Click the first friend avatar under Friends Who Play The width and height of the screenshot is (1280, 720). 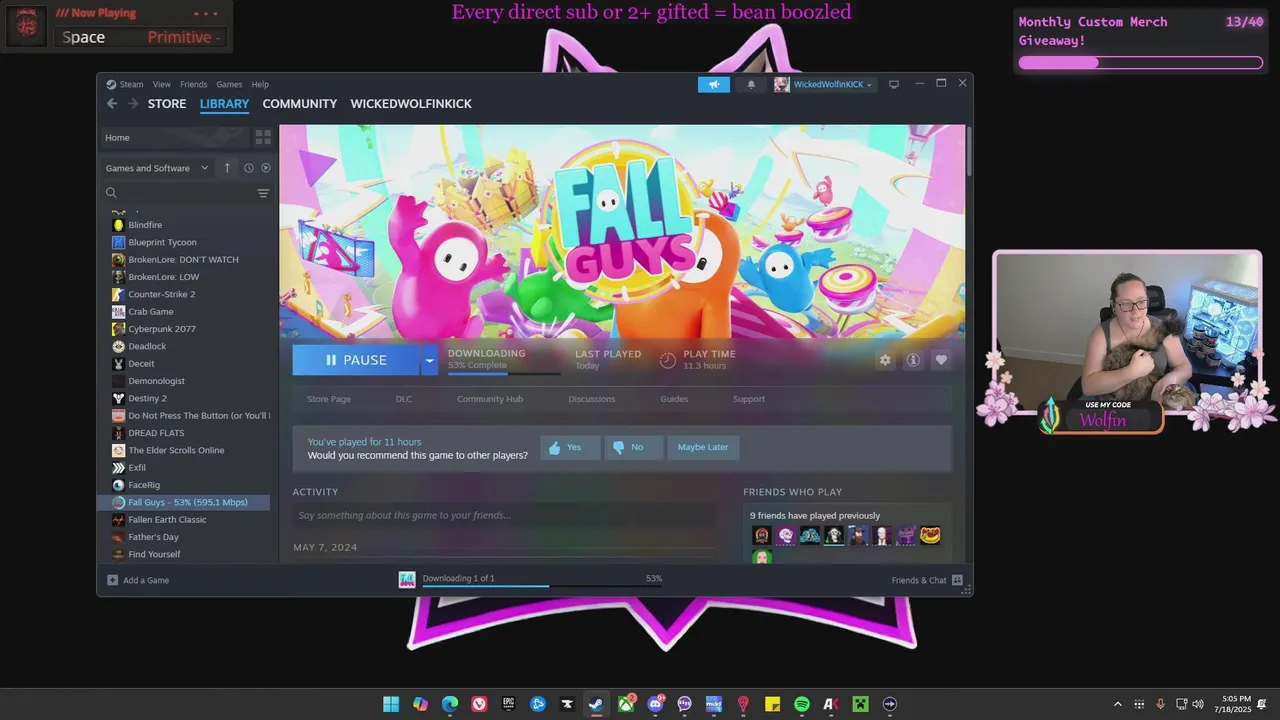click(x=762, y=535)
